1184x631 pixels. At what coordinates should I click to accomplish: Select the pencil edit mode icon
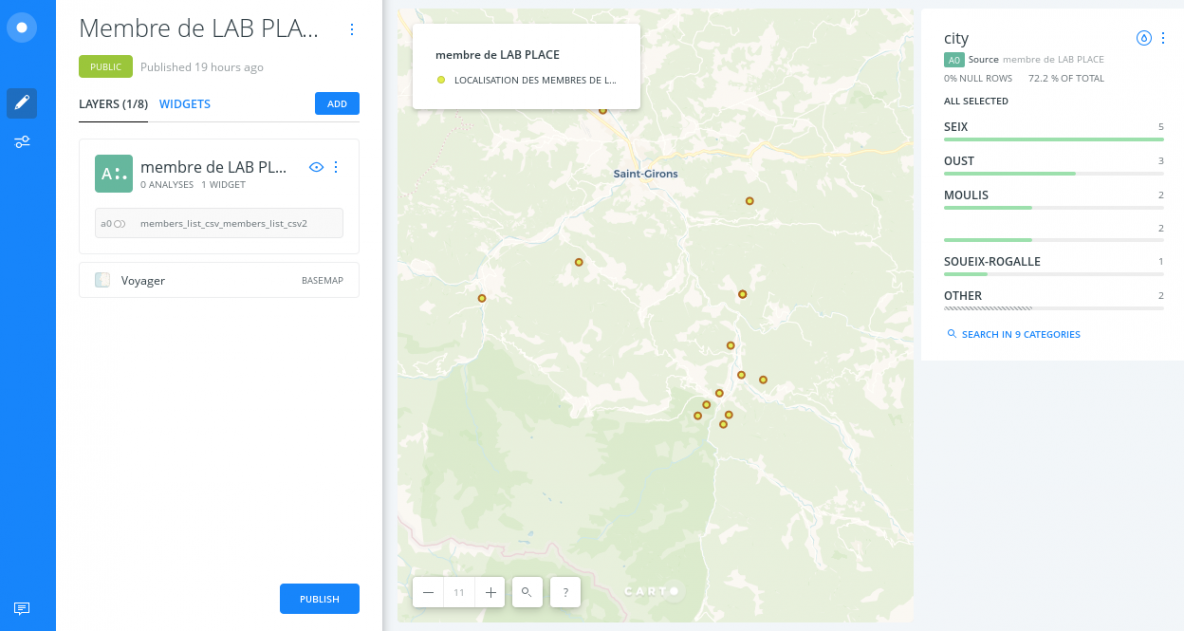tap(22, 103)
